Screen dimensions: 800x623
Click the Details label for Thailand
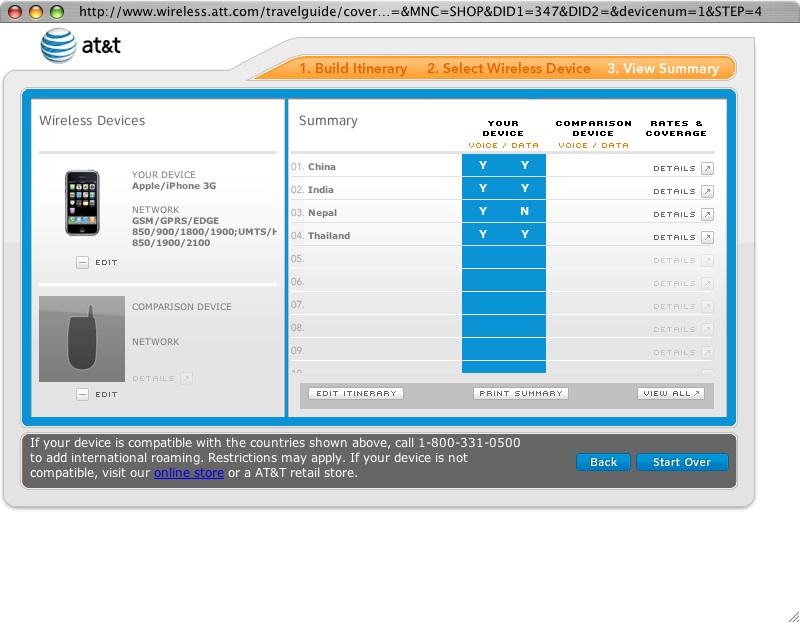click(x=674, y=237)
